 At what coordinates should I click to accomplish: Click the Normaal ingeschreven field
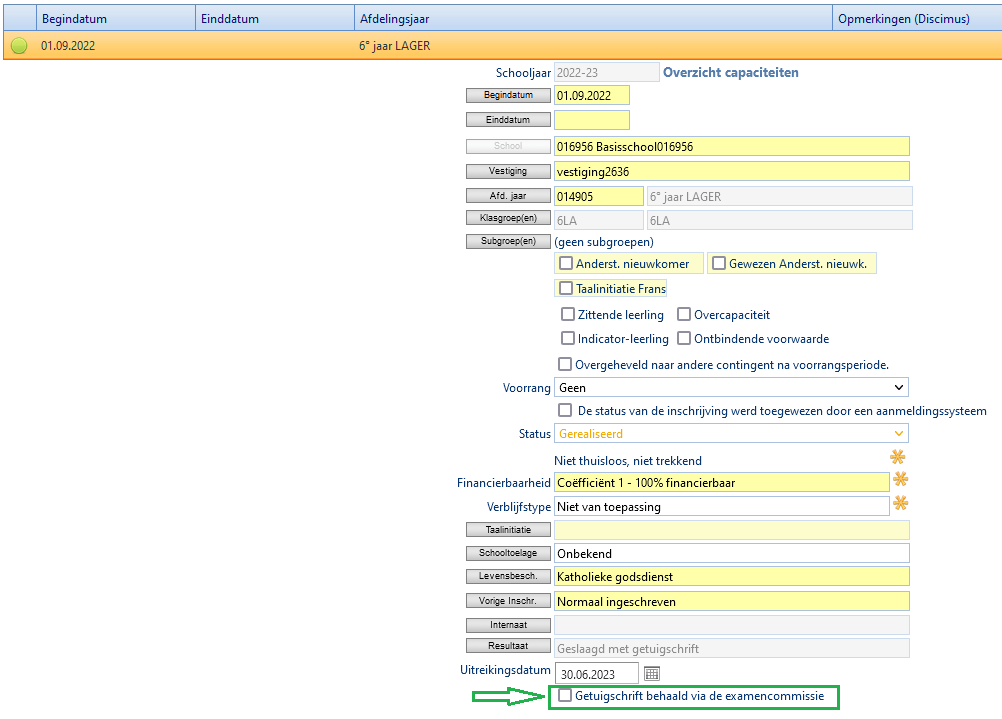pyautogui.click(x=732, y=601)
